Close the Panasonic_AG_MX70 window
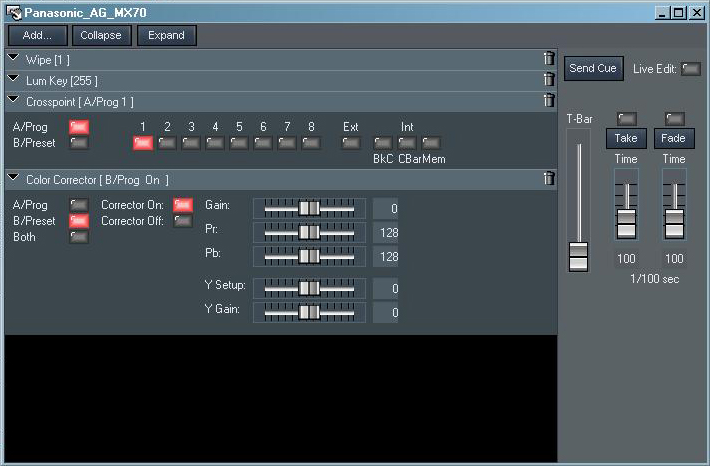 pos(696,13)
